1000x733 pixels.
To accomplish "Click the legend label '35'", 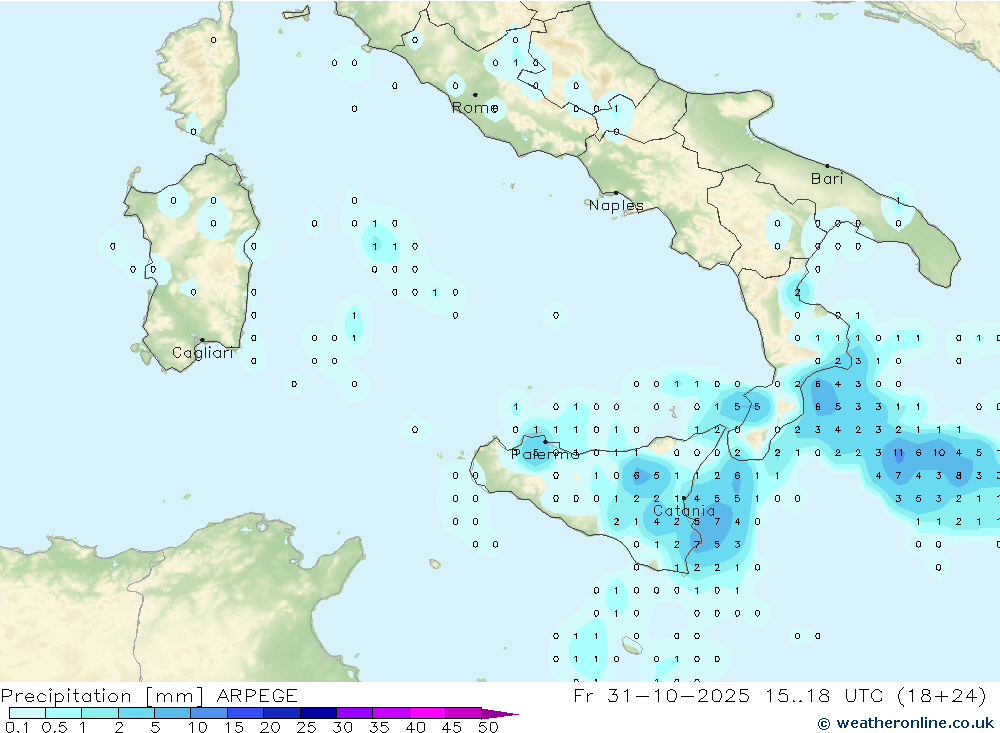I will pos(379,727).
